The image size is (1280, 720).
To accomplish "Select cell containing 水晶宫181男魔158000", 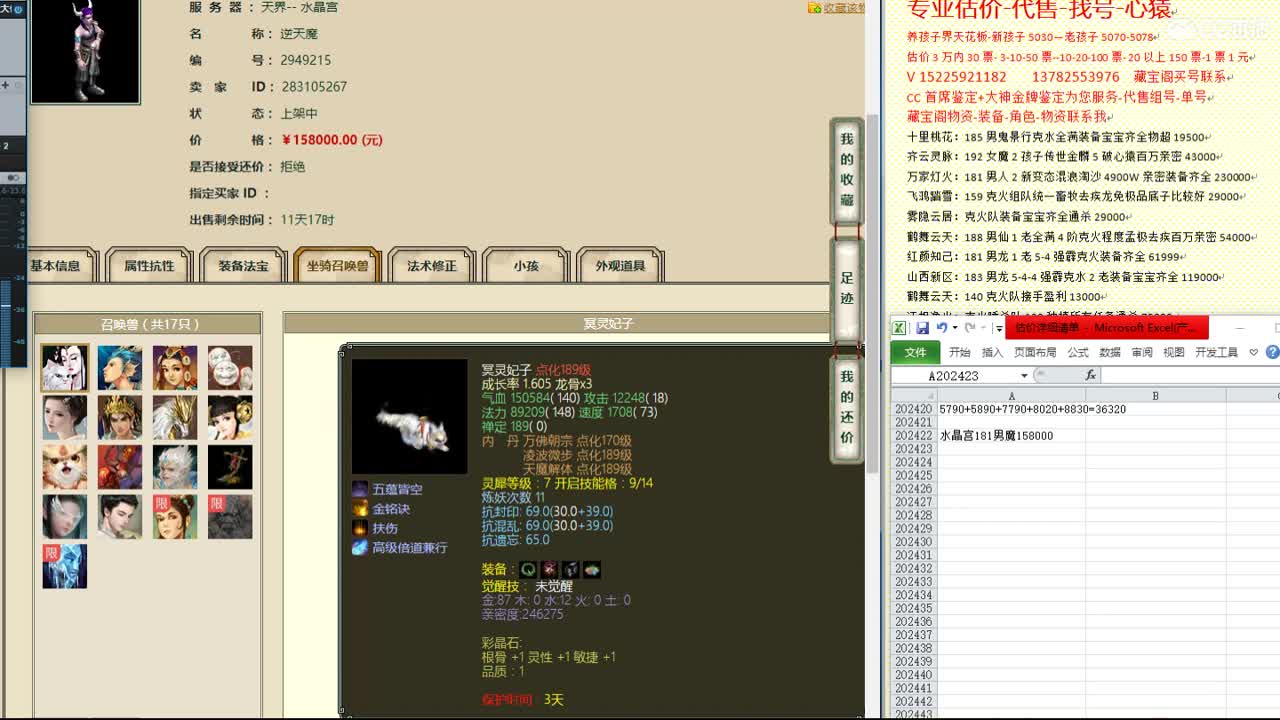I will (x=1011, y=436).
